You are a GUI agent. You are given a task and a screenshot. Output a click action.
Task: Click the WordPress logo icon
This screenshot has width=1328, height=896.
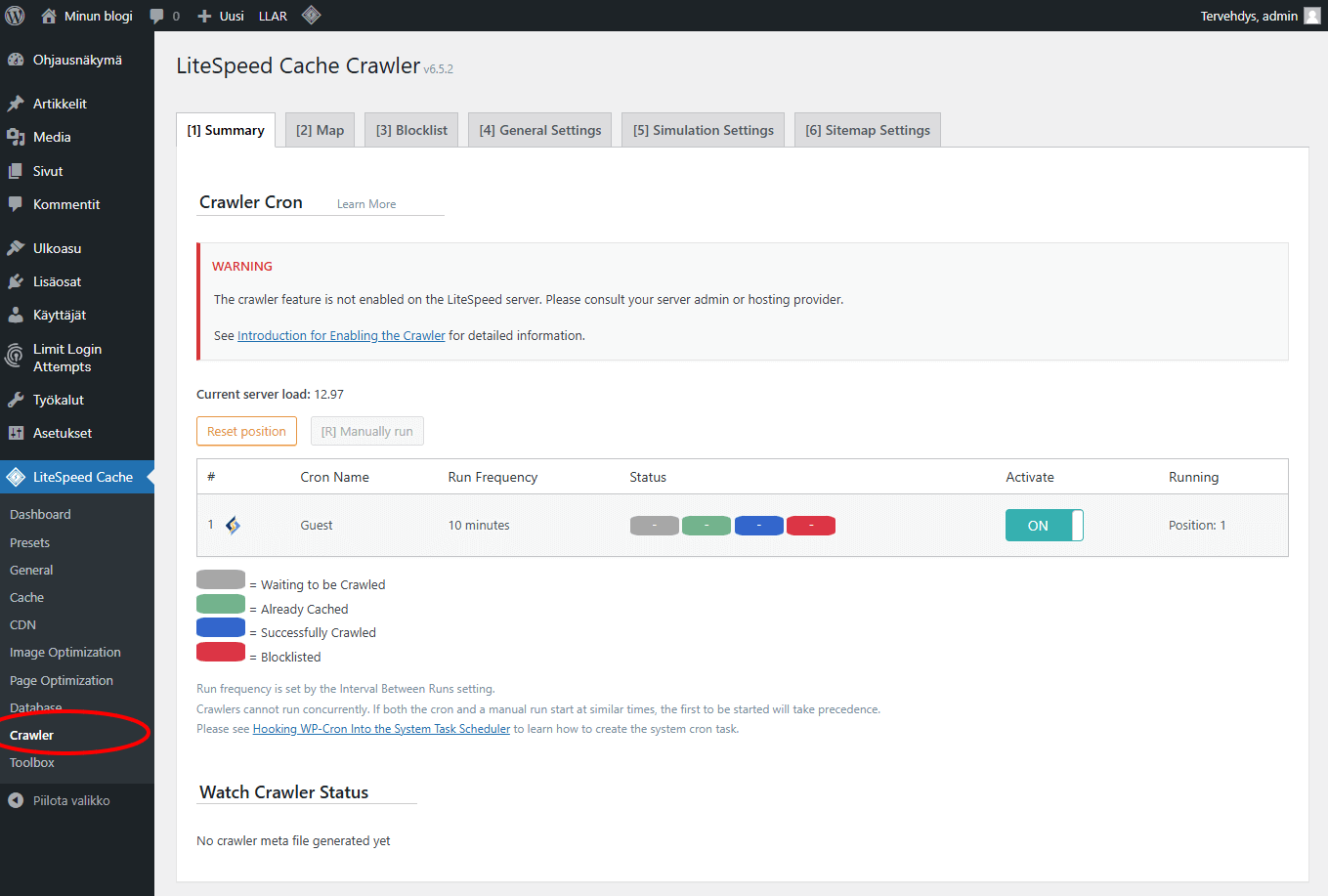pos(16,16)
